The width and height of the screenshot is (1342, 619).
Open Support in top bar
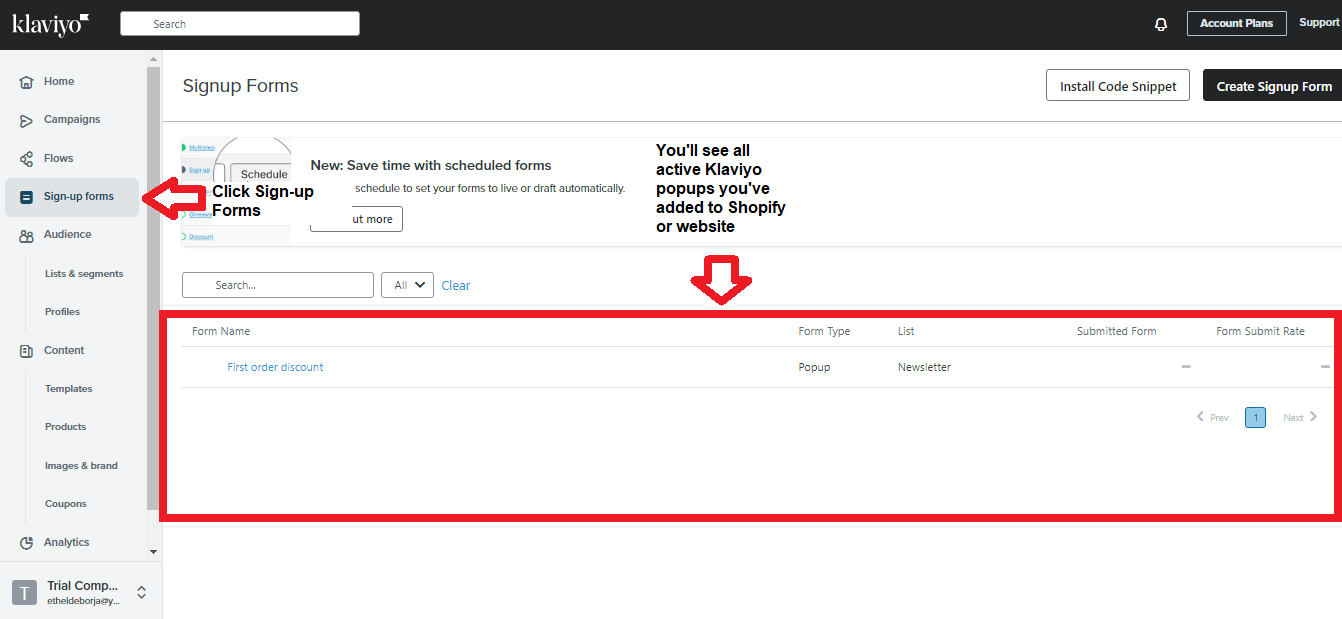[x=1319, y=23]
